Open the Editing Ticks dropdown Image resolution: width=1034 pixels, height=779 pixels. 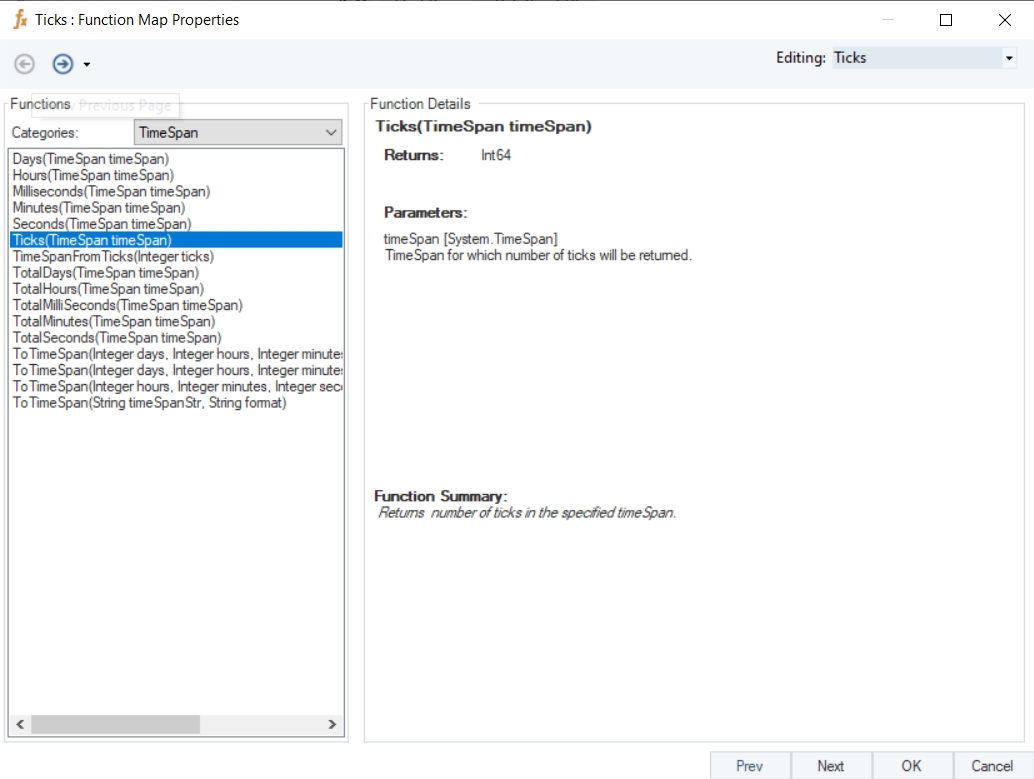(1008, 58)
